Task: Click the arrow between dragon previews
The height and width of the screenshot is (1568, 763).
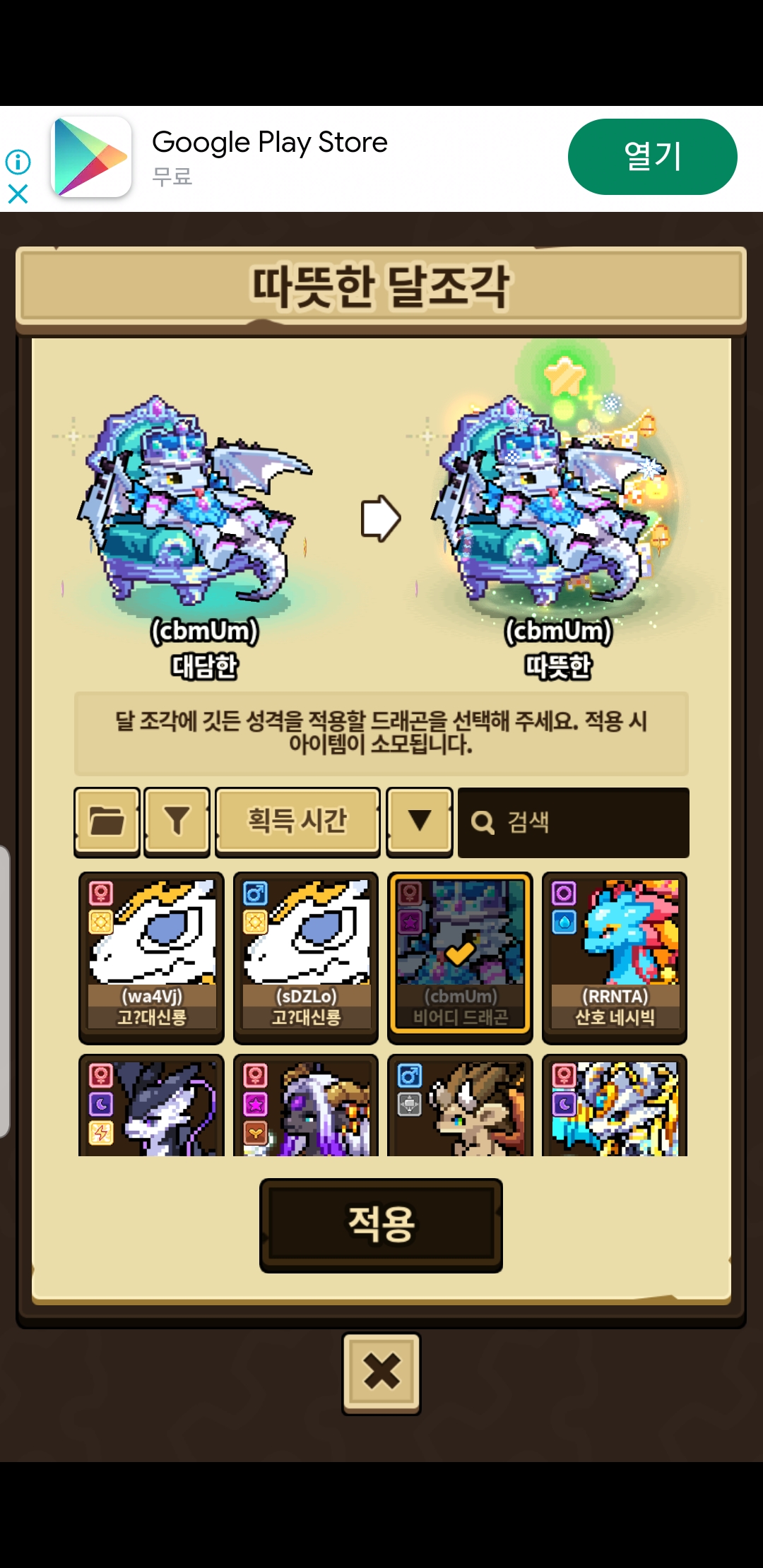Action: [381, 518]
